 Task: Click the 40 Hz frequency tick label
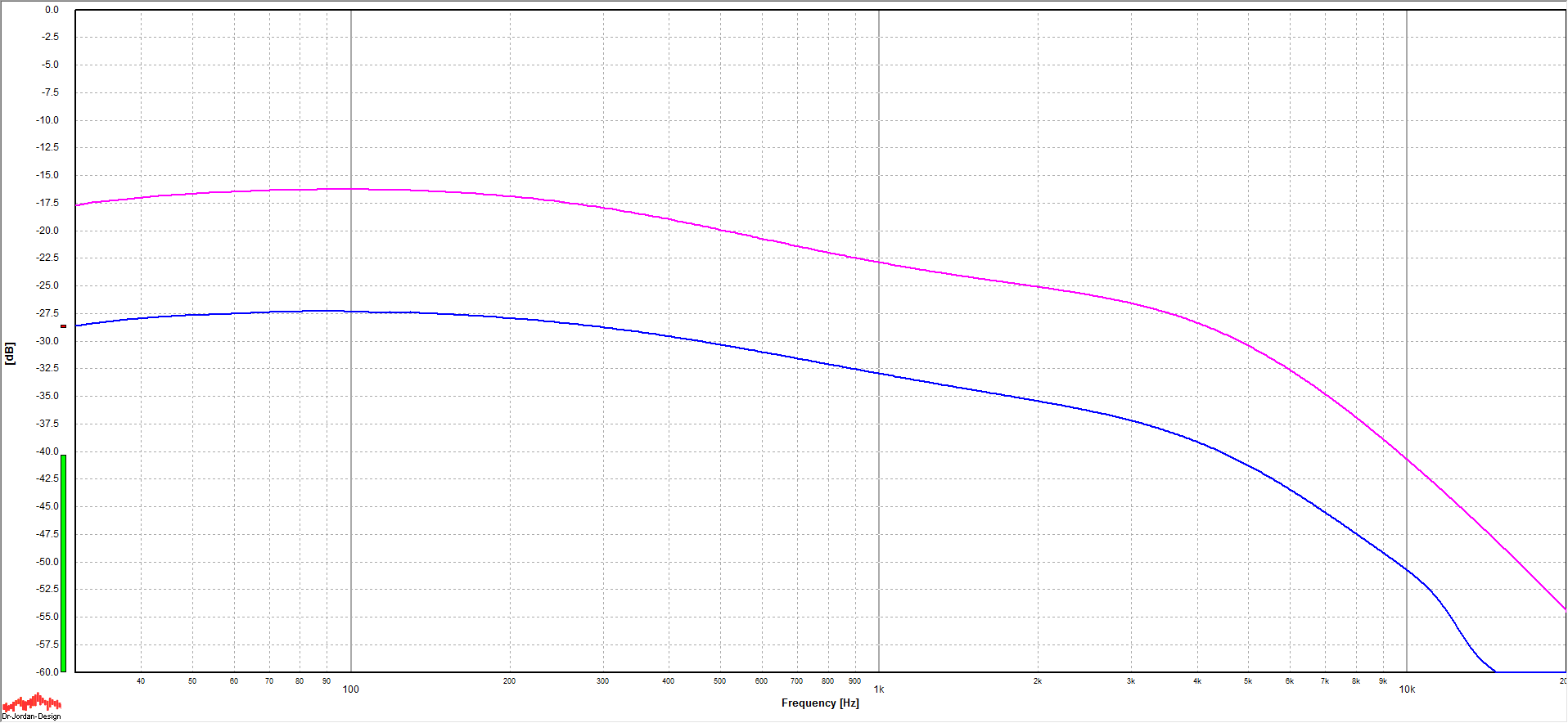coord(141,681)
